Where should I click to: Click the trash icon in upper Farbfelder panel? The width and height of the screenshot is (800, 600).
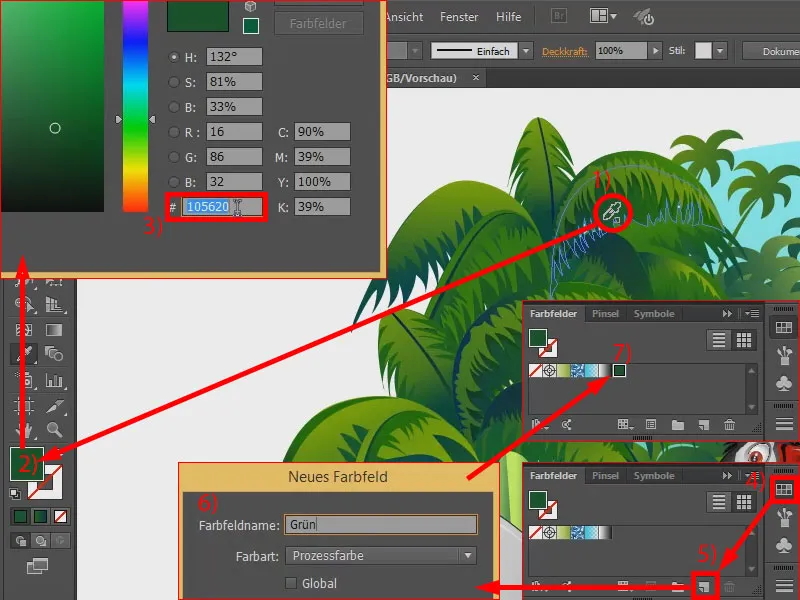(730, 424)
